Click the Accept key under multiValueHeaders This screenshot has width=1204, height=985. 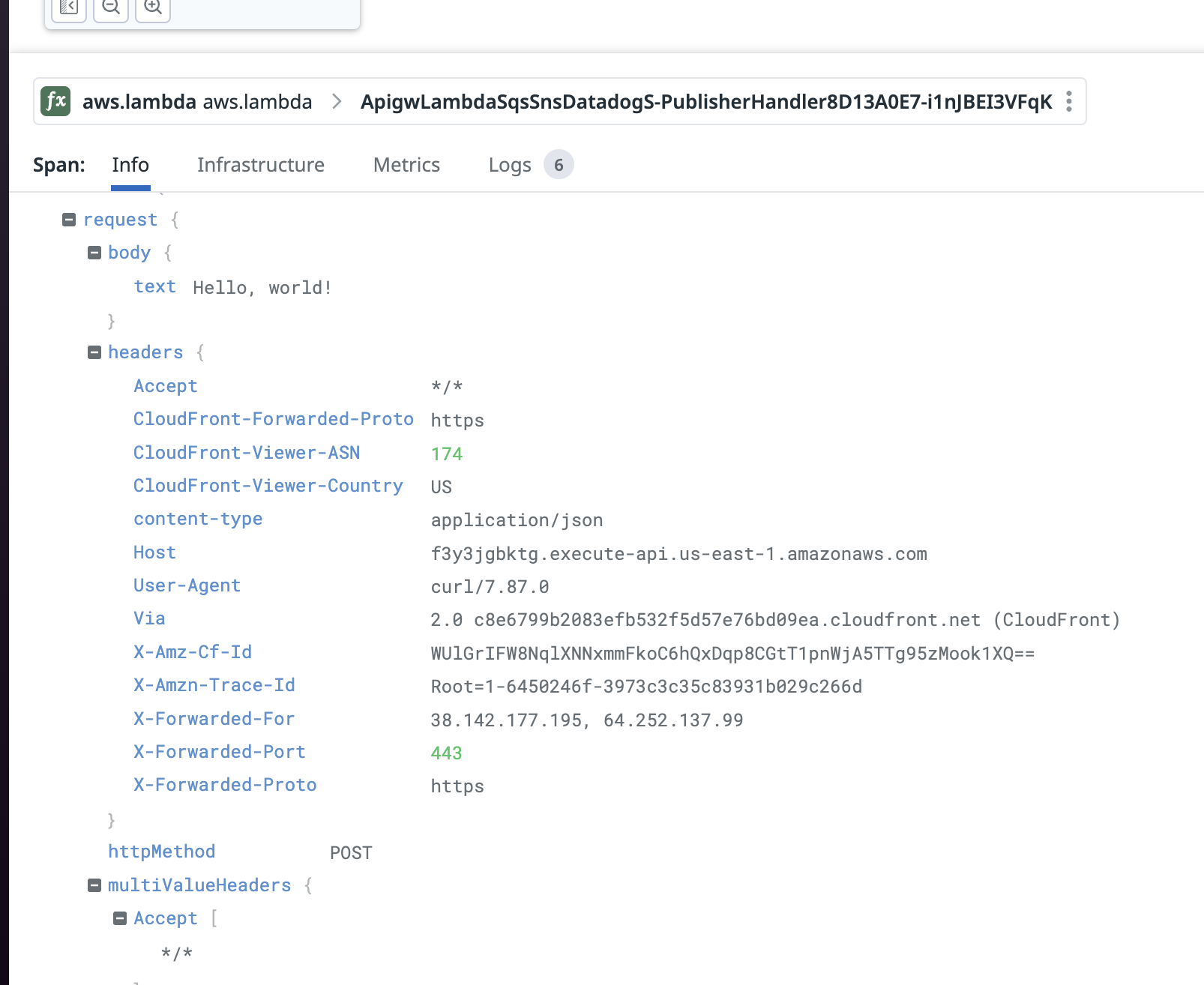[x=166, y=918]
